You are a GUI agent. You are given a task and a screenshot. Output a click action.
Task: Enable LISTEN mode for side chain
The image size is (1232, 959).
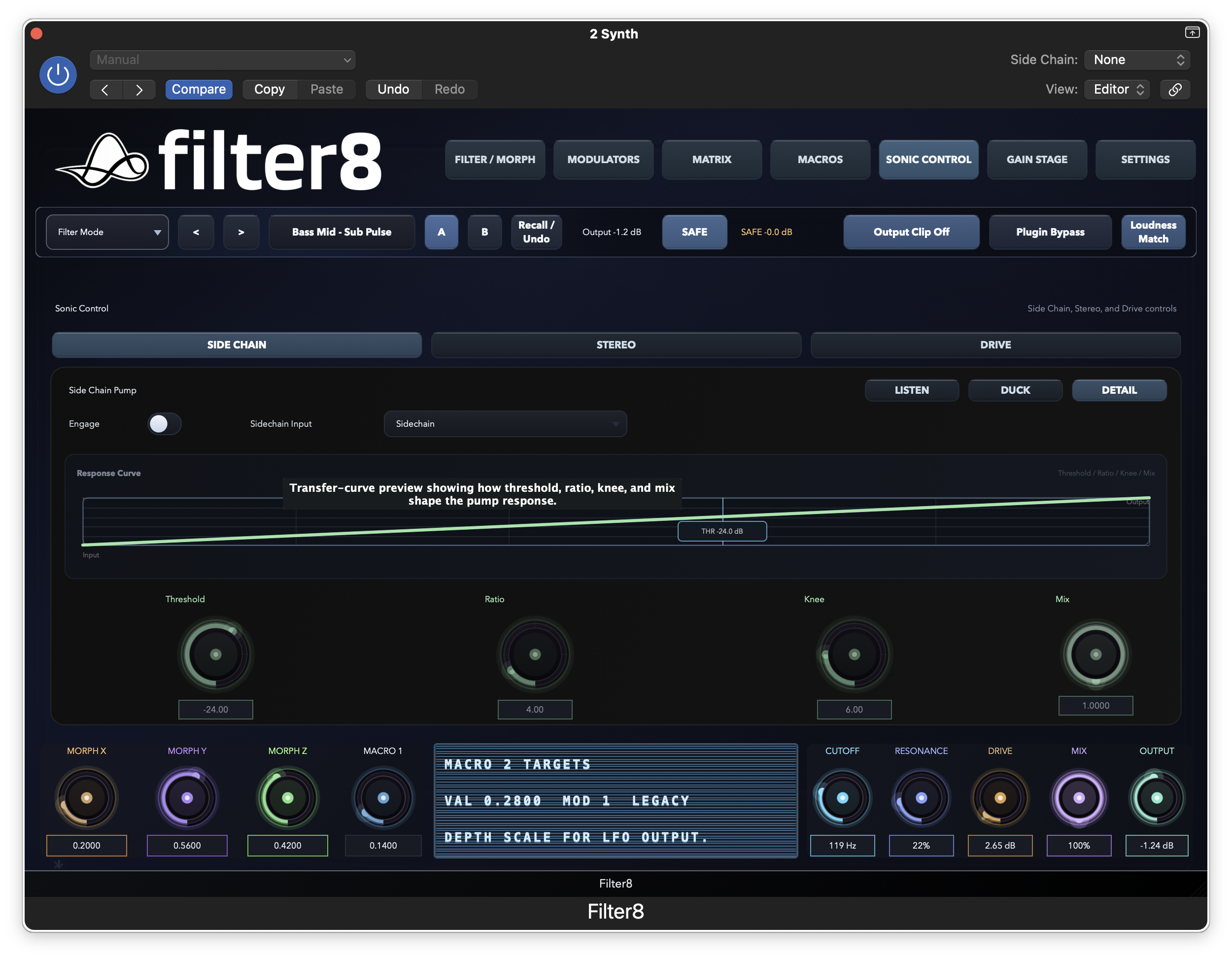(x=912, y=390)
